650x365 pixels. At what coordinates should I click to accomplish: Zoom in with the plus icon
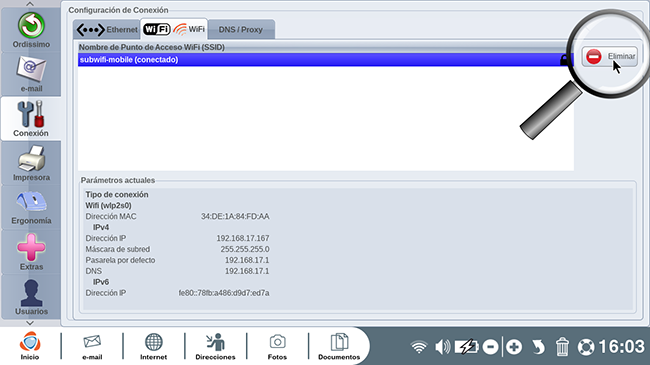pos(514,347)
